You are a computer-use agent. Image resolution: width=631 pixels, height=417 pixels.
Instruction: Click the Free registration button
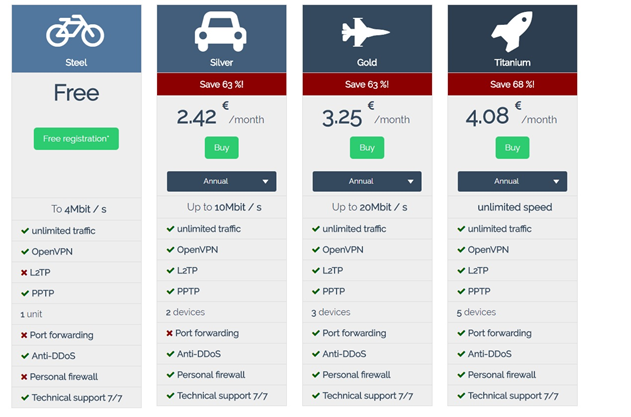click(76, 139)
